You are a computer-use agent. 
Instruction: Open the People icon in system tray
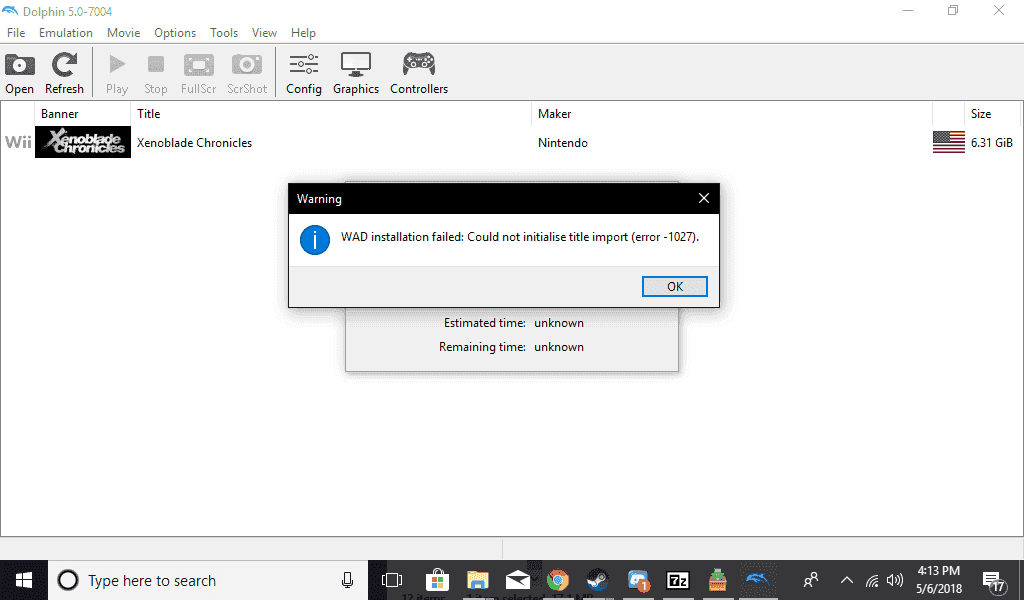810,580
